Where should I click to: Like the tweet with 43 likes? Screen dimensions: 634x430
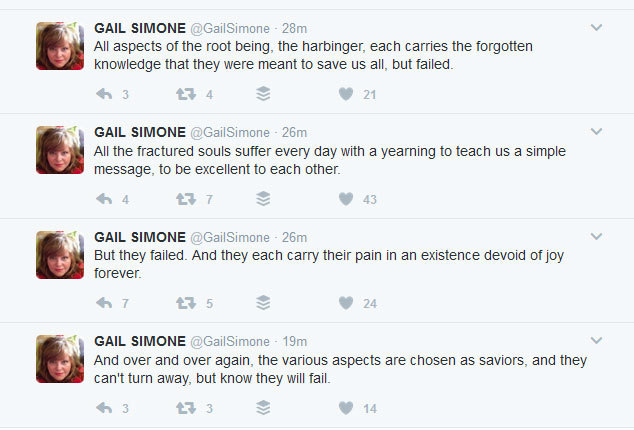point(346,199)
